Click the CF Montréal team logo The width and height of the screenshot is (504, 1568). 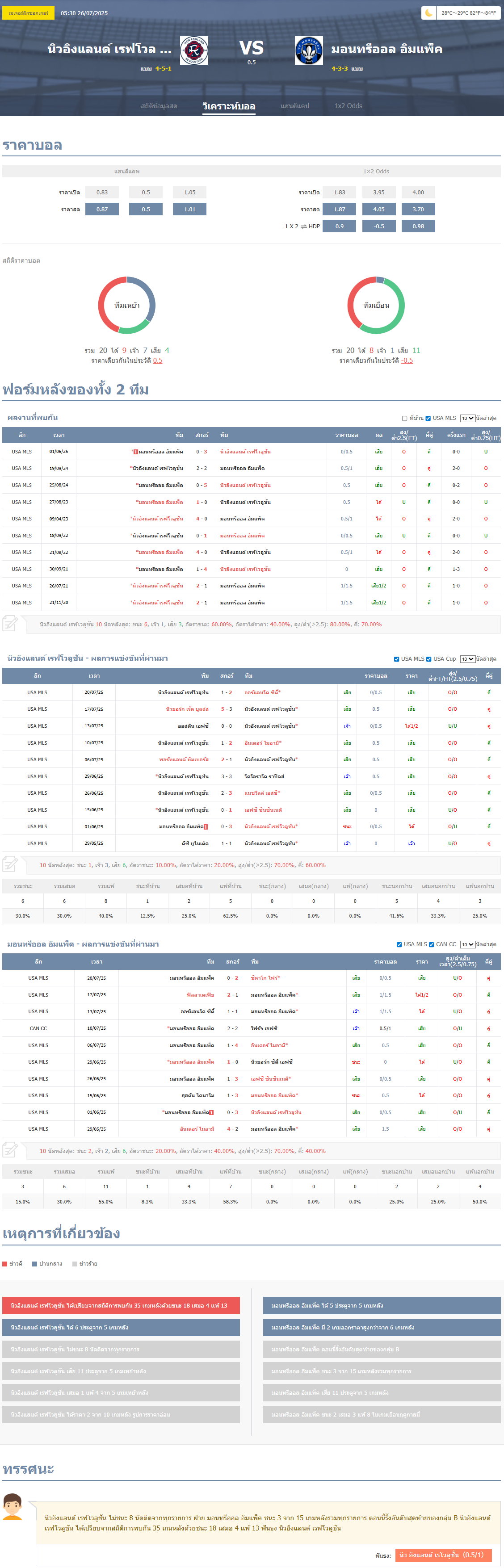[x=309, y=50]
